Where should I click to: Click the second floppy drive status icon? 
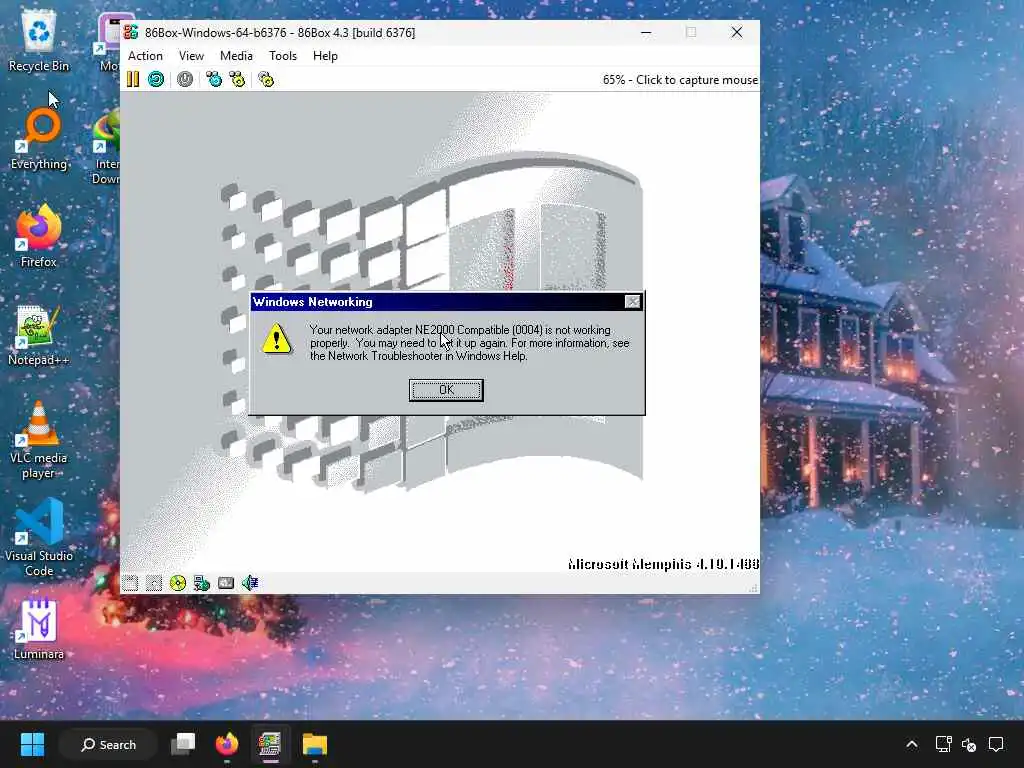click(x=154, y=583)
